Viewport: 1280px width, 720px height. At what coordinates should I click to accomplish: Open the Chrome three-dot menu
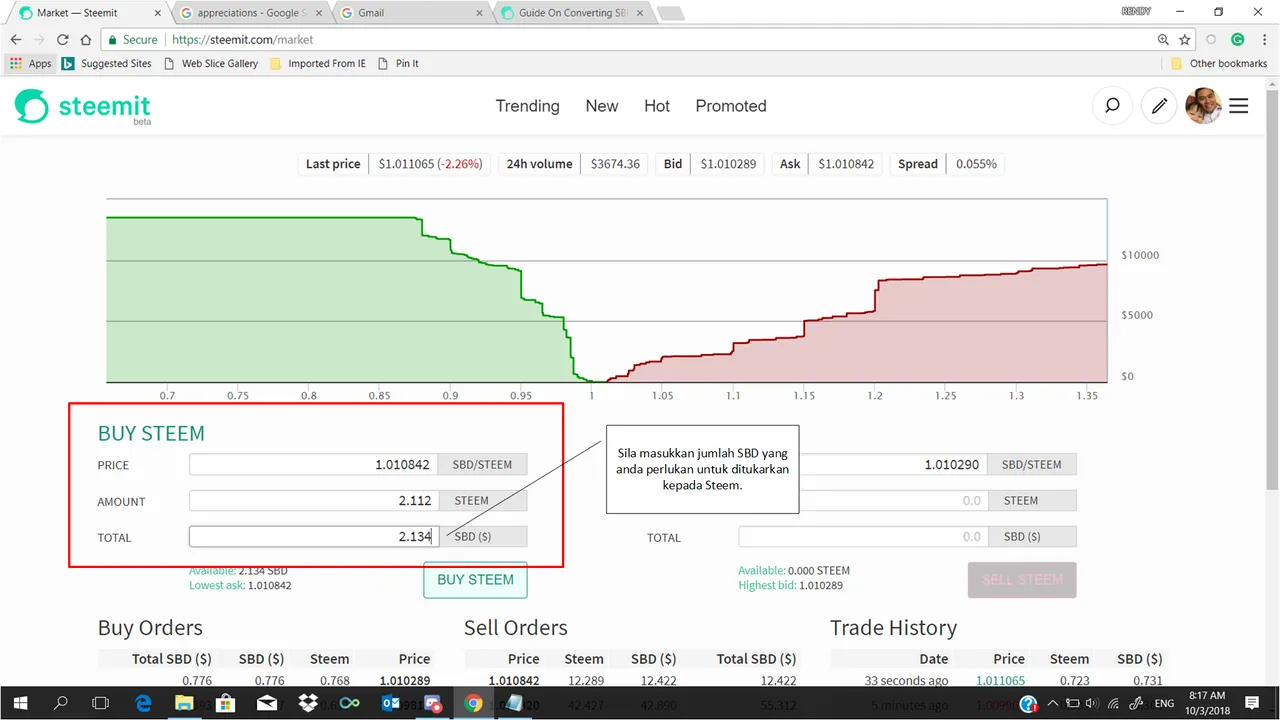click(1264, 40)
